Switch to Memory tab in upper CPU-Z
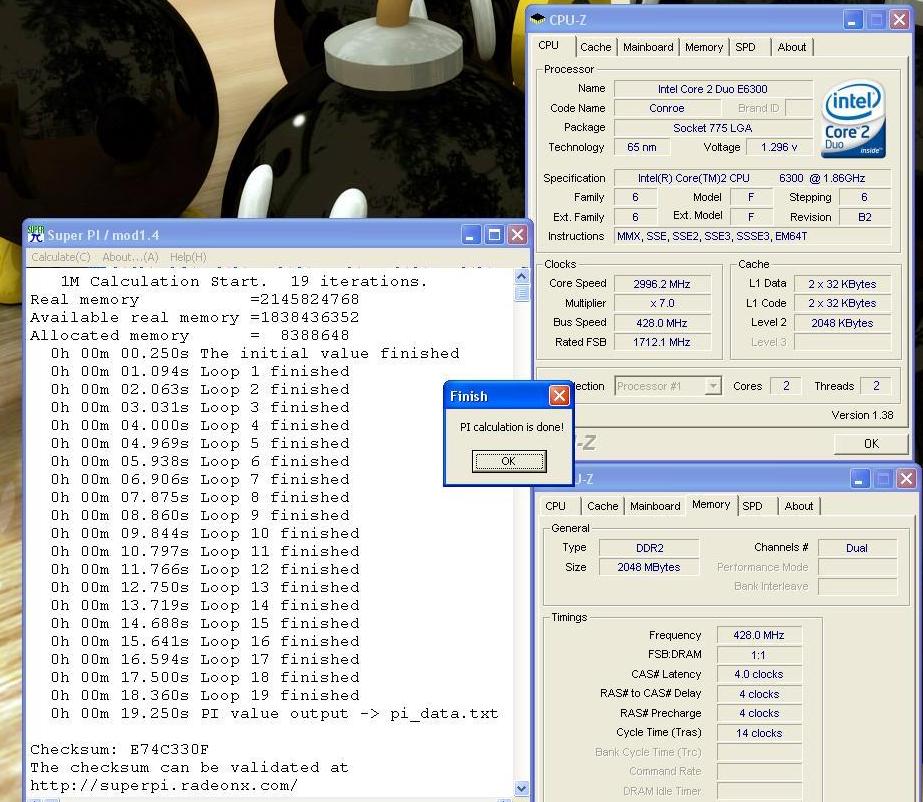This screenshot has width=923, height=802. [x=704, y=47]
